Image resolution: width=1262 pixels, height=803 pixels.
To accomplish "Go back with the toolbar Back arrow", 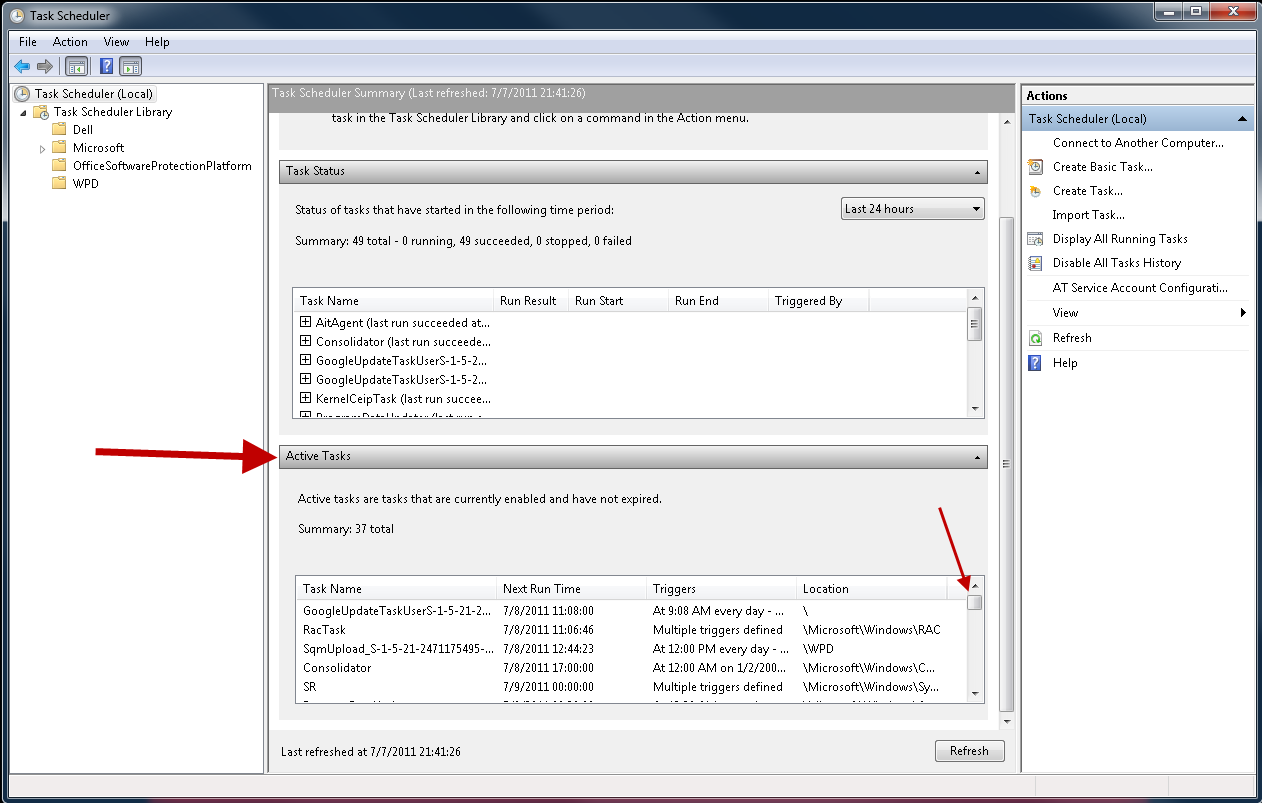I will 22,66.
